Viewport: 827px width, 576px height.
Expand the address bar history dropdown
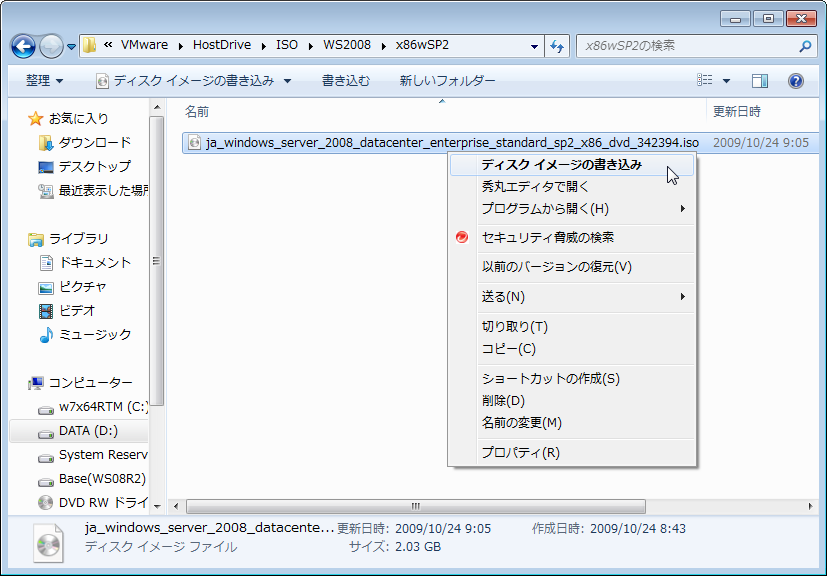(x=534, y=46)
